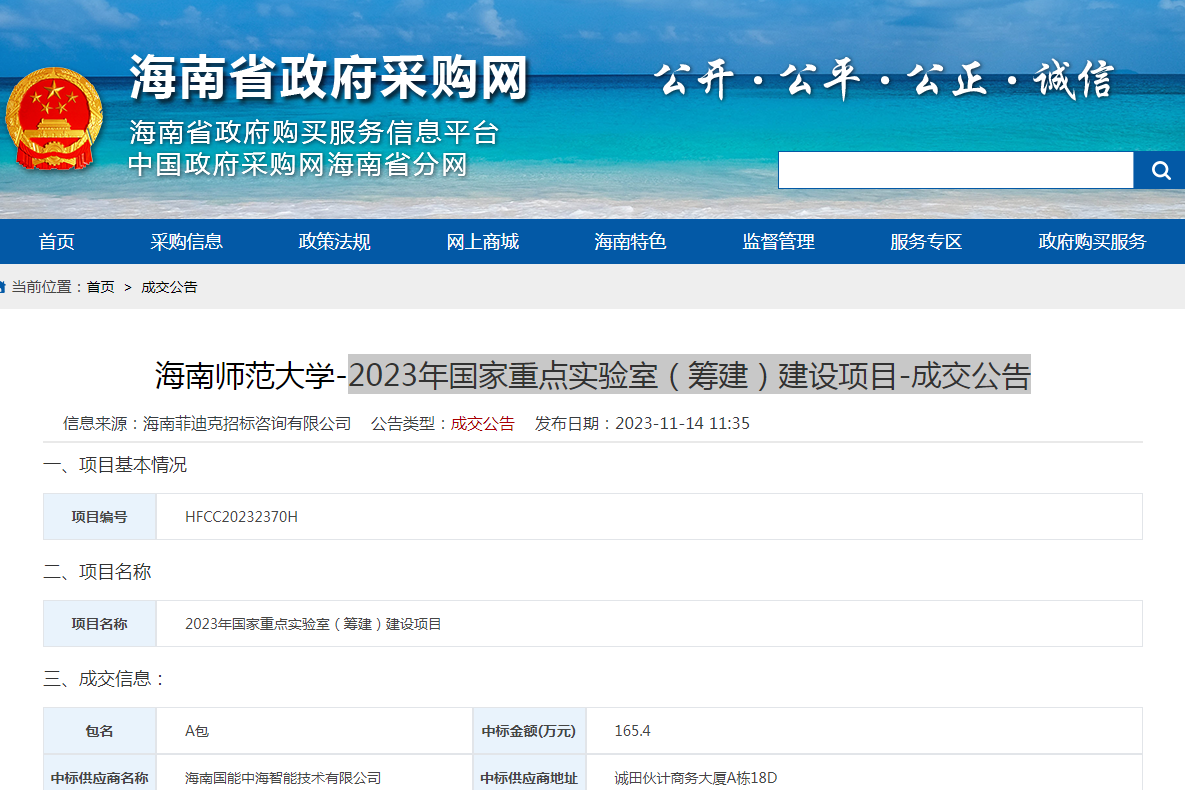Image resolution: width=1185 pixels, height=790 pixels.
Task: Click the 项目名称 label cell
Action: click(x=100, y=624)
